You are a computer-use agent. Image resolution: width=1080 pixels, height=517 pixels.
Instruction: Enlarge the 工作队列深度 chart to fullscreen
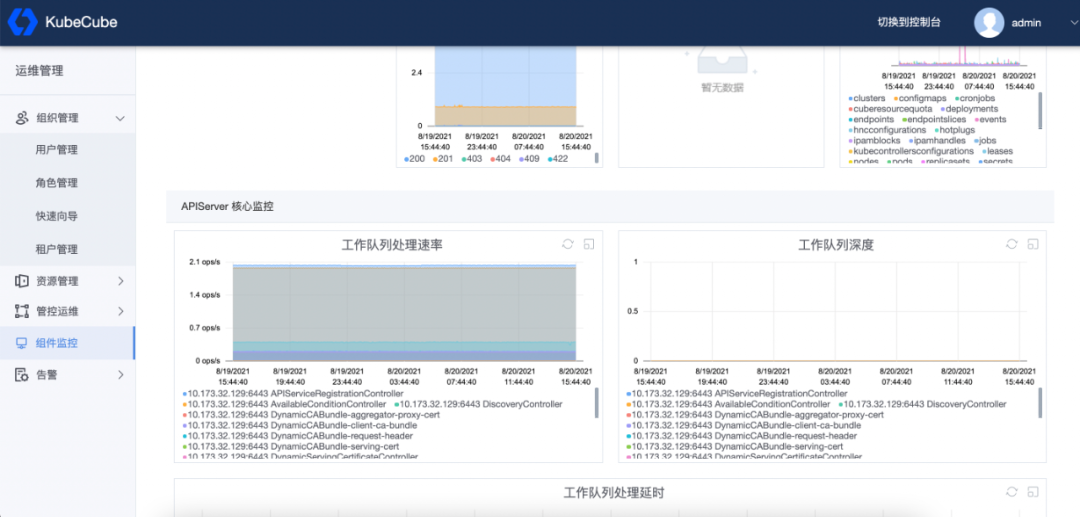tap(1033, 244)
